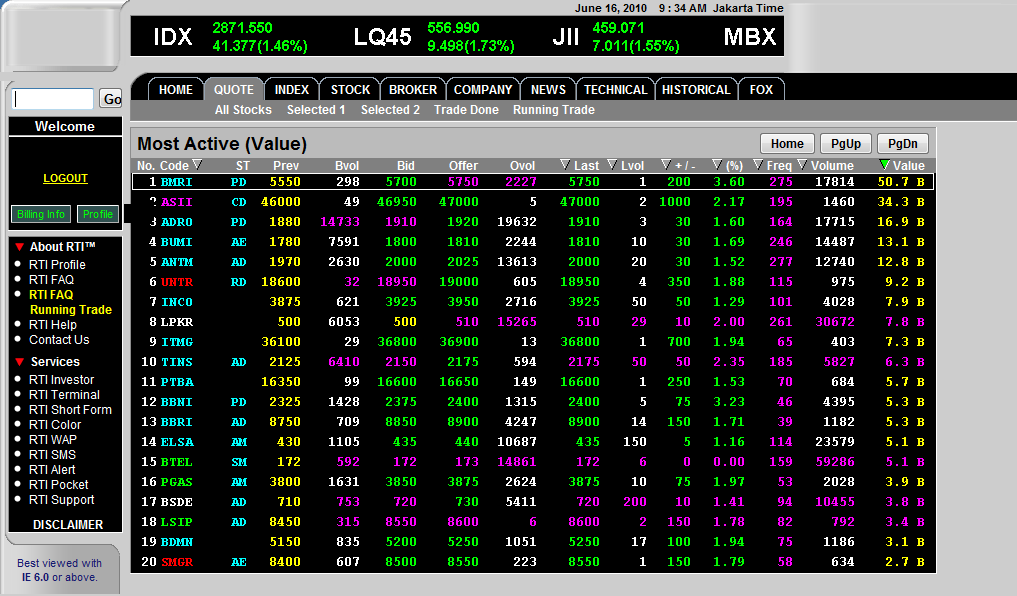Open RTI Support link

point(62,499)
